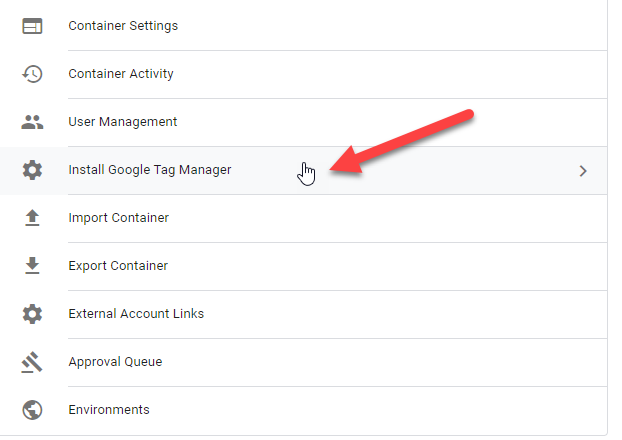Click the Container Settings window icon

[x=32, y=26]
